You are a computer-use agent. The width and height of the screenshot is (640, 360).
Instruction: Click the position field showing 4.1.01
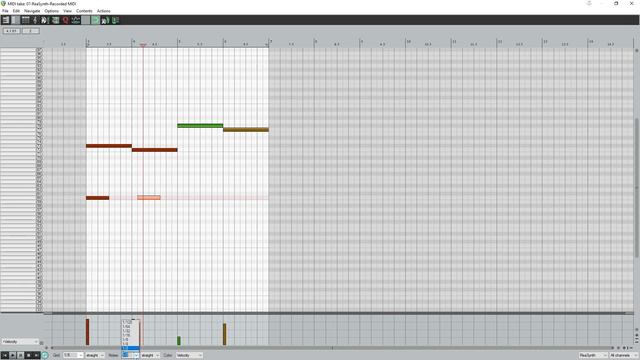(11, 31)
